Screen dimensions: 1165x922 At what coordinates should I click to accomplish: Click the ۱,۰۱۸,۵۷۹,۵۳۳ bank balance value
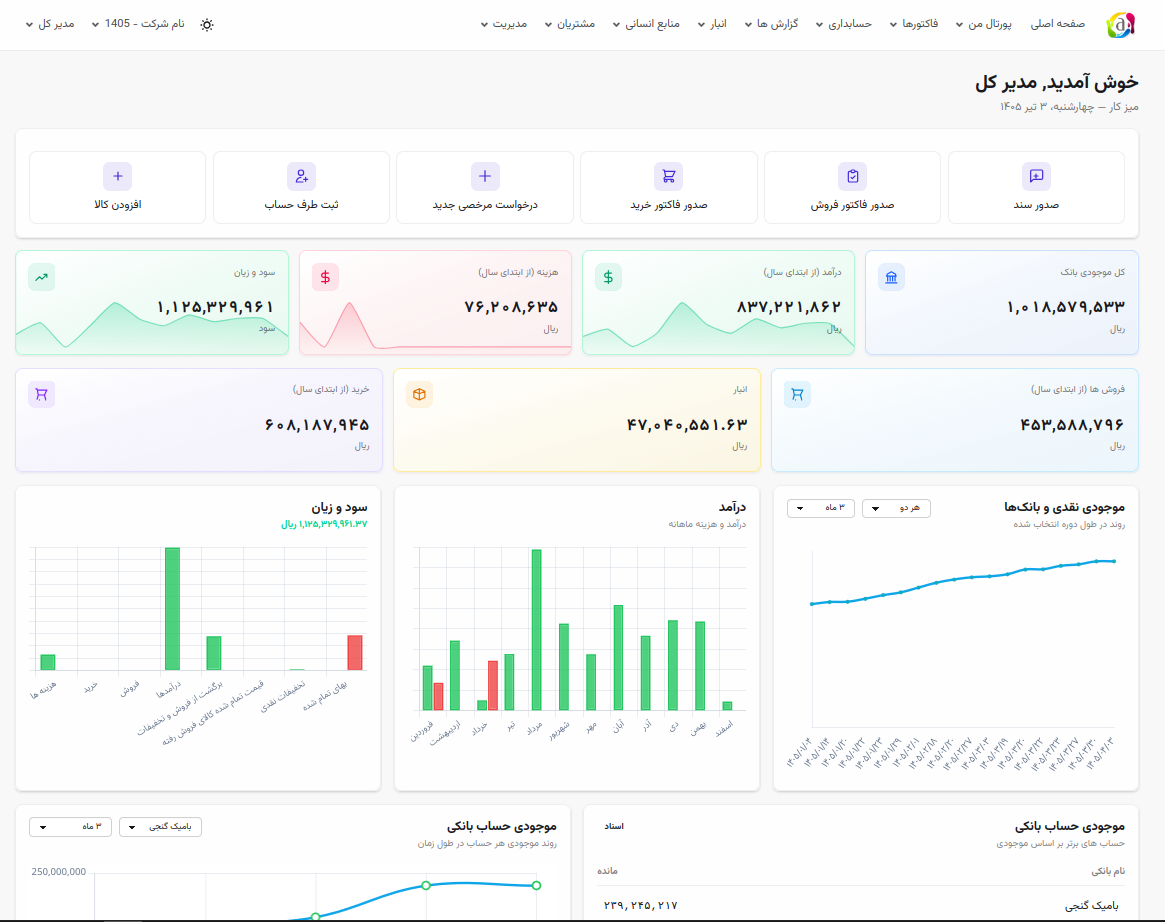1065,308
